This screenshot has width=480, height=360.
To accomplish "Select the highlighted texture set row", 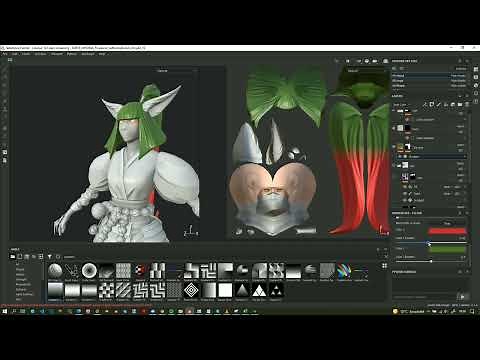I will [429, 76].
